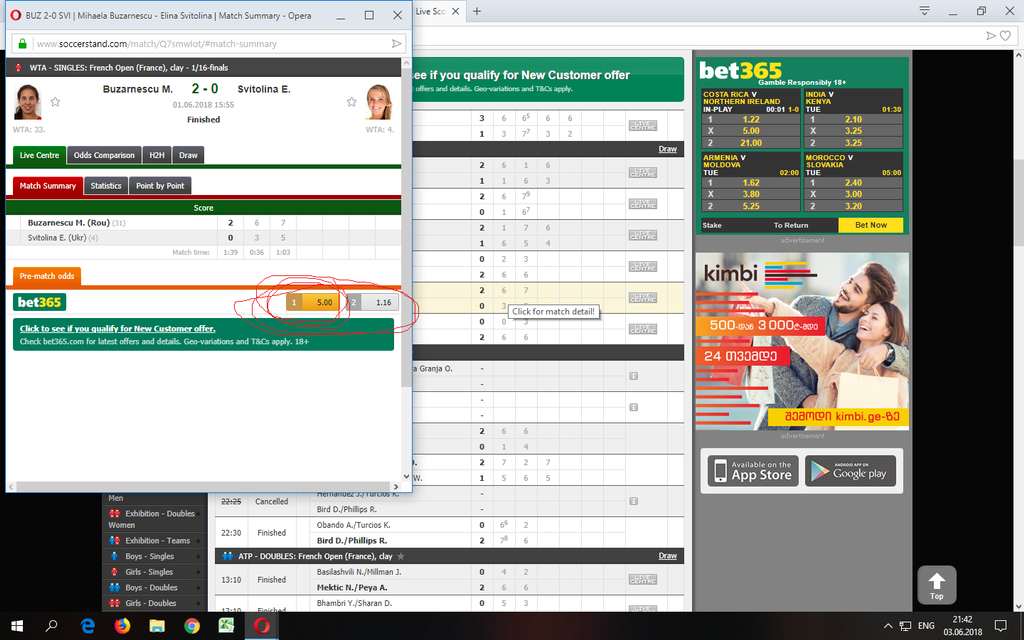1024x640 pixels.
Task: Click odds 5.00 for player 1
Action: coord(313,302)
